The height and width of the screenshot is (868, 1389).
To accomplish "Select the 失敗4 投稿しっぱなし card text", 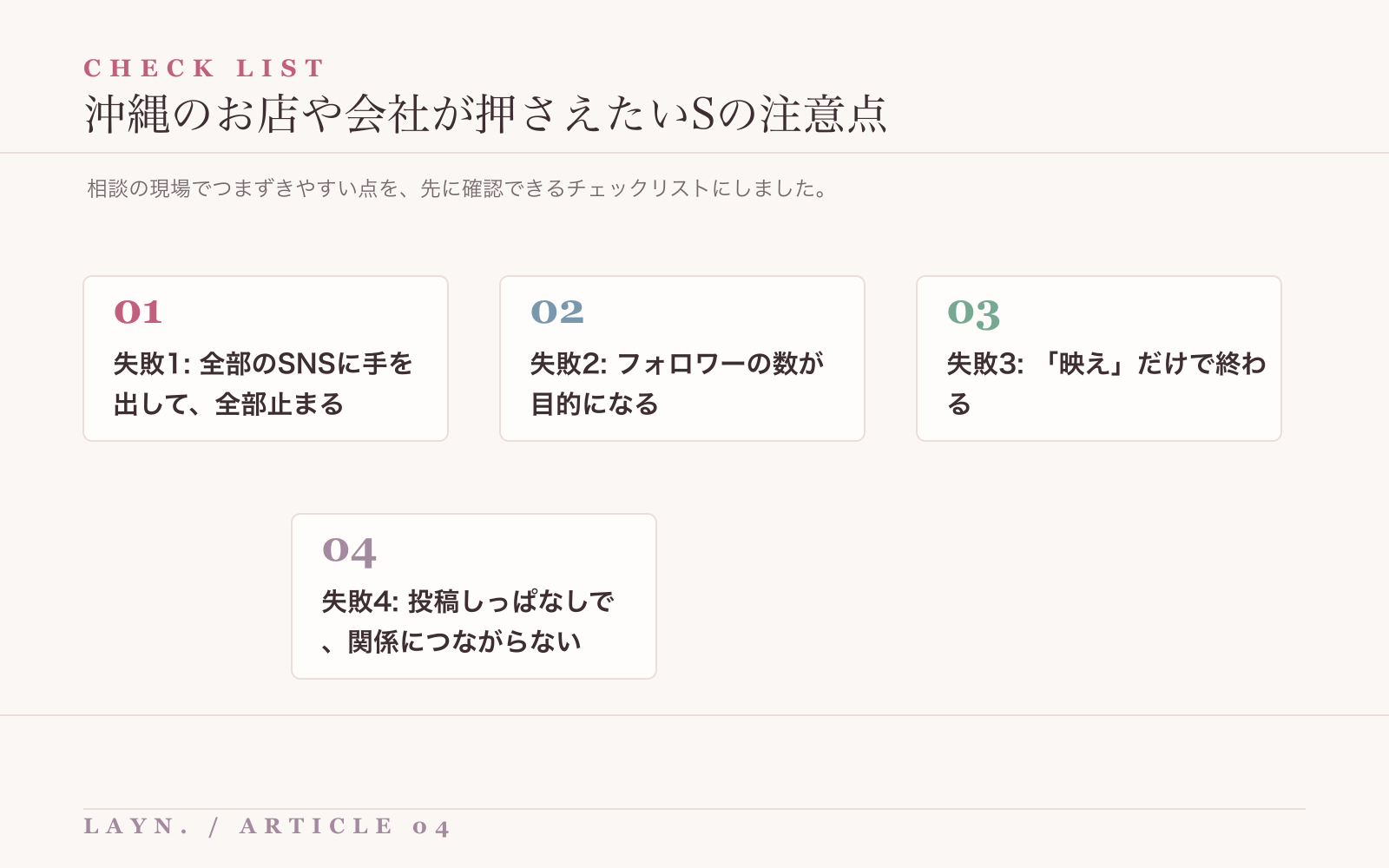I will (x=468, y=621).
